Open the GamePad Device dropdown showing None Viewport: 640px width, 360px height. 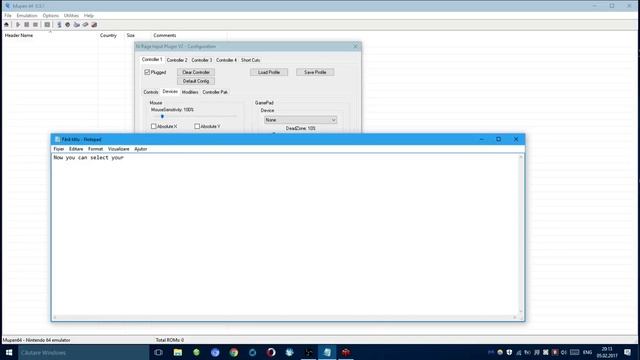pyautogui.click(x=300, y=120)
